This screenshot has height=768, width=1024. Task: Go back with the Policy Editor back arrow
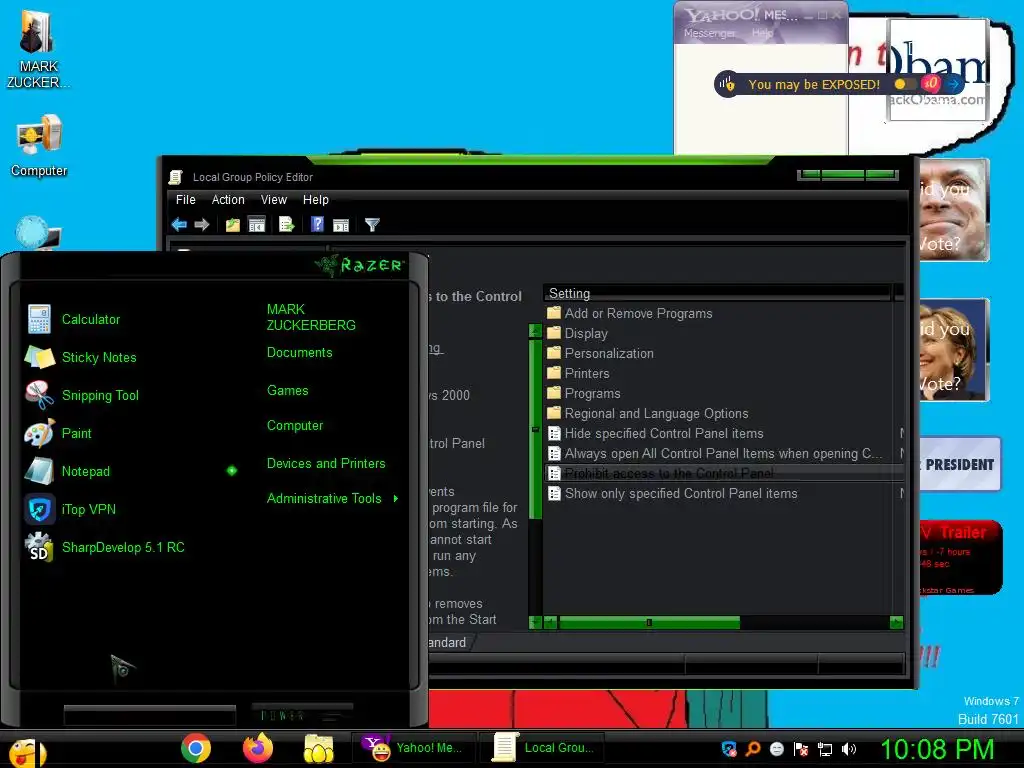[179, 225]
